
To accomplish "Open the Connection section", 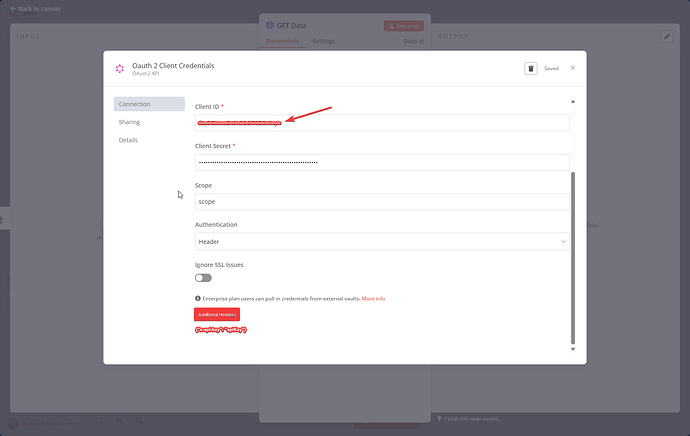I will (149, 104).
